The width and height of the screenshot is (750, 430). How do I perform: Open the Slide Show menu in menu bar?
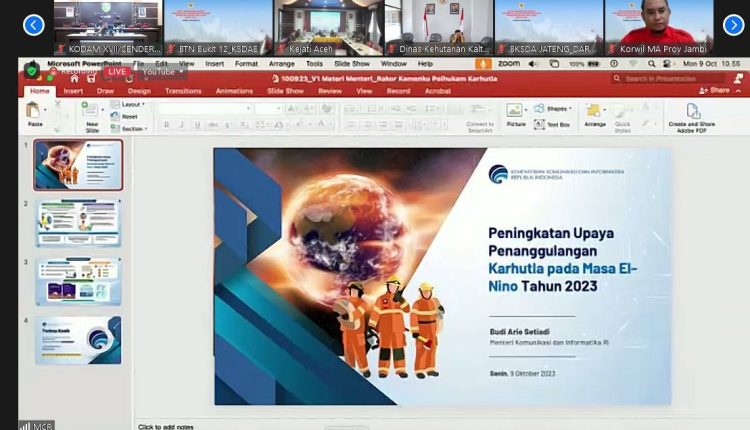(x=351, y=63)
